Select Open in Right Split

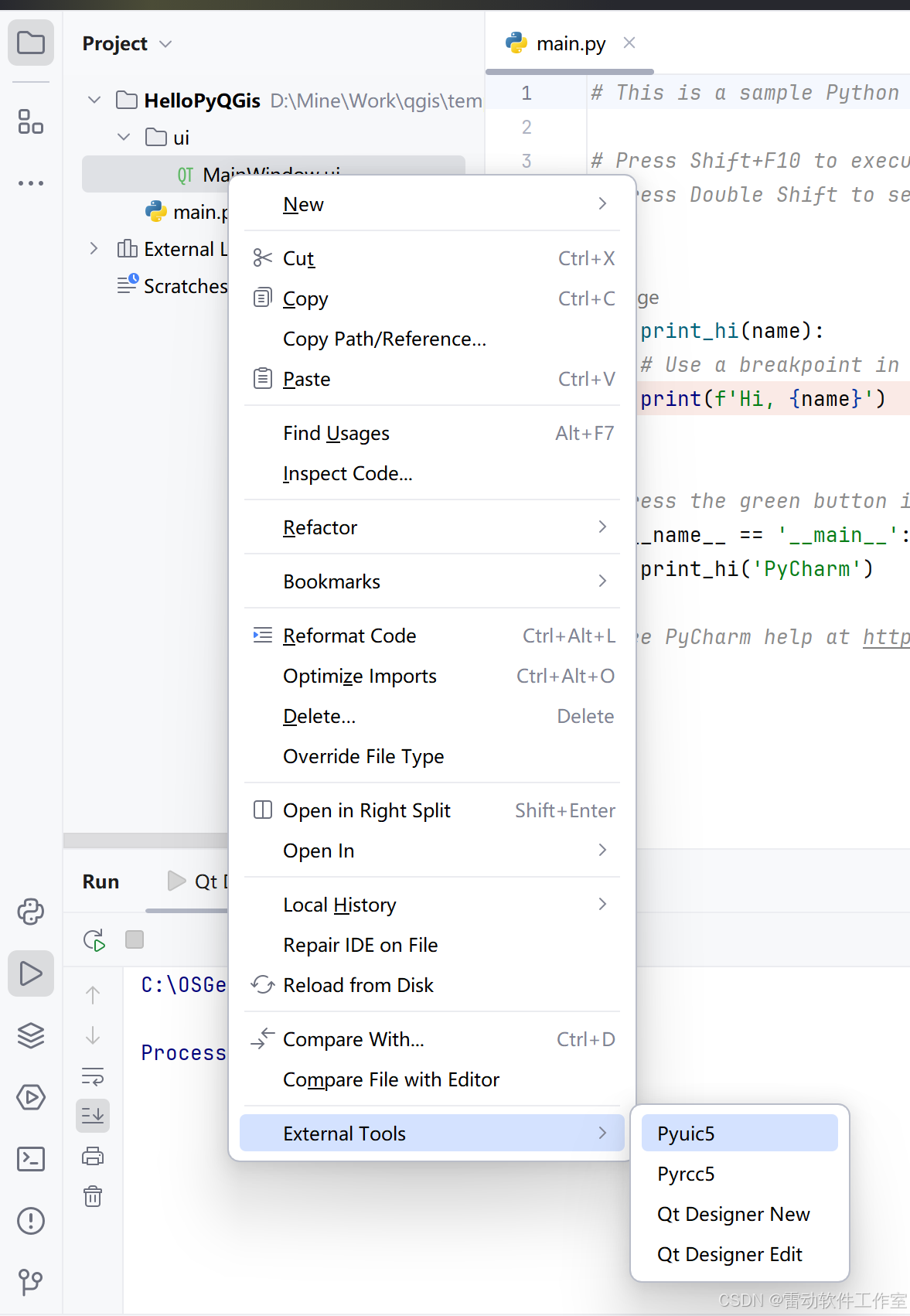tap(432, 810)
